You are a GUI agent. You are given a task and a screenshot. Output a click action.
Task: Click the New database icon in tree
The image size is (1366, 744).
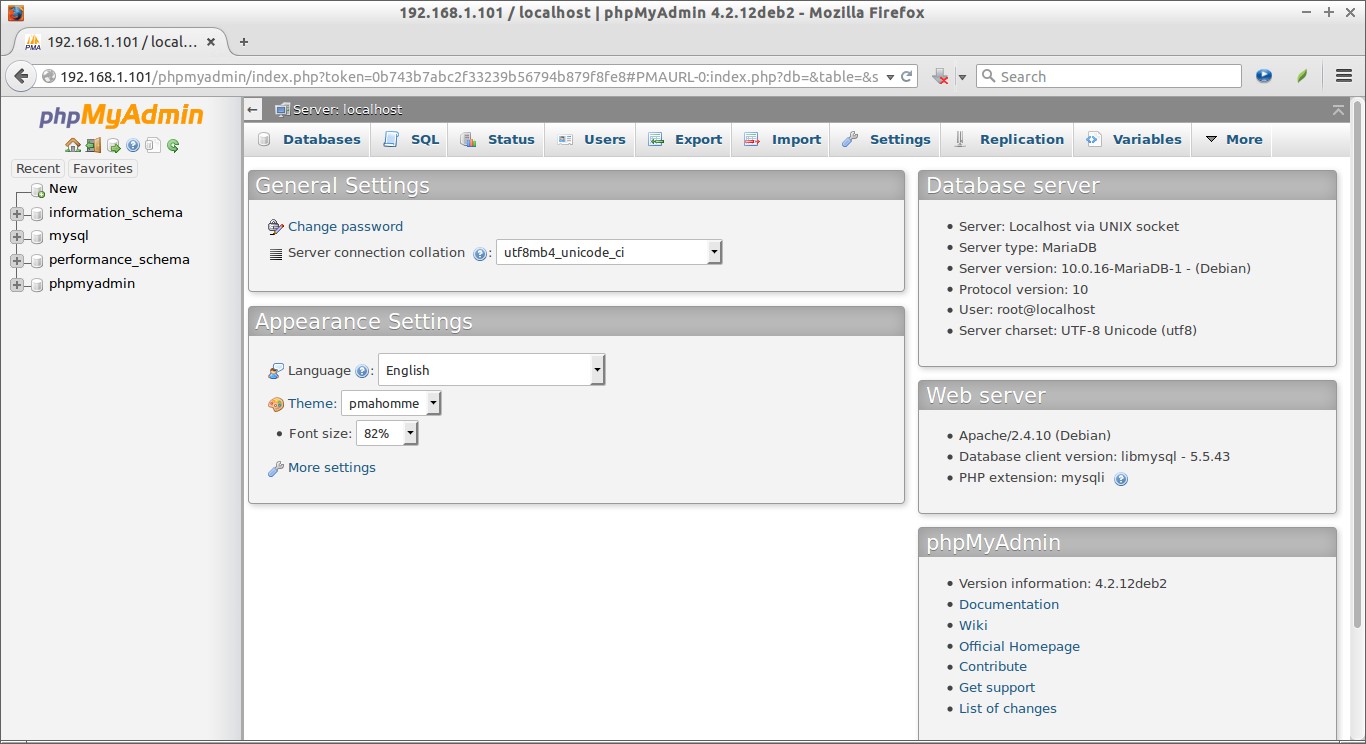pyautogui.click(x=38, y=190)
